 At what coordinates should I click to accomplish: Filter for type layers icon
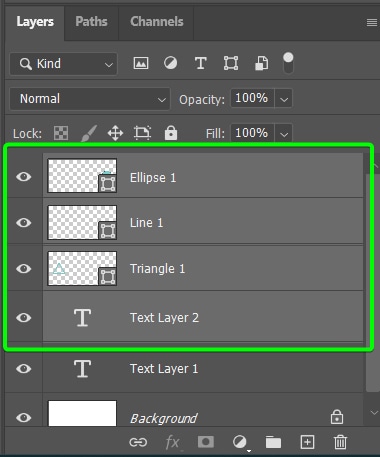(200, 63)
